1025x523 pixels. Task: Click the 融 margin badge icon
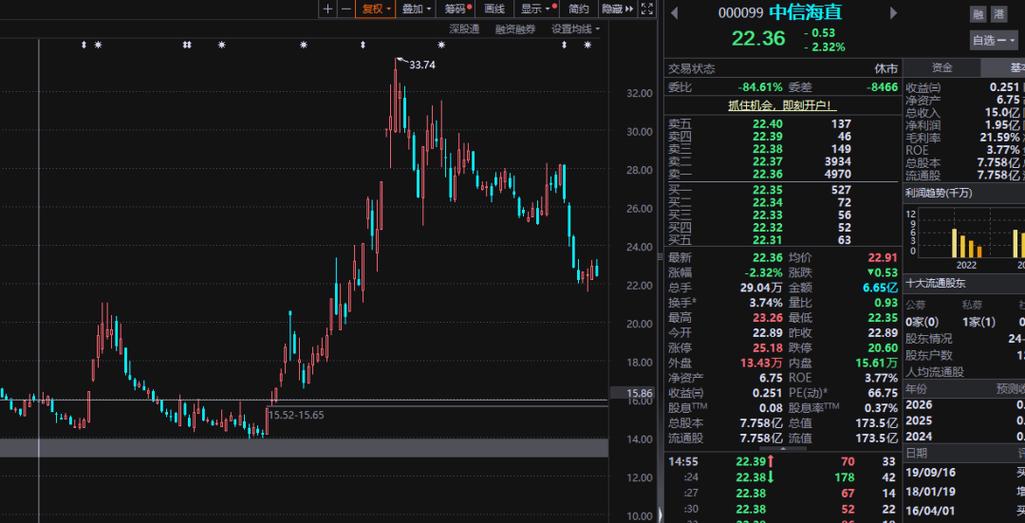978,13
